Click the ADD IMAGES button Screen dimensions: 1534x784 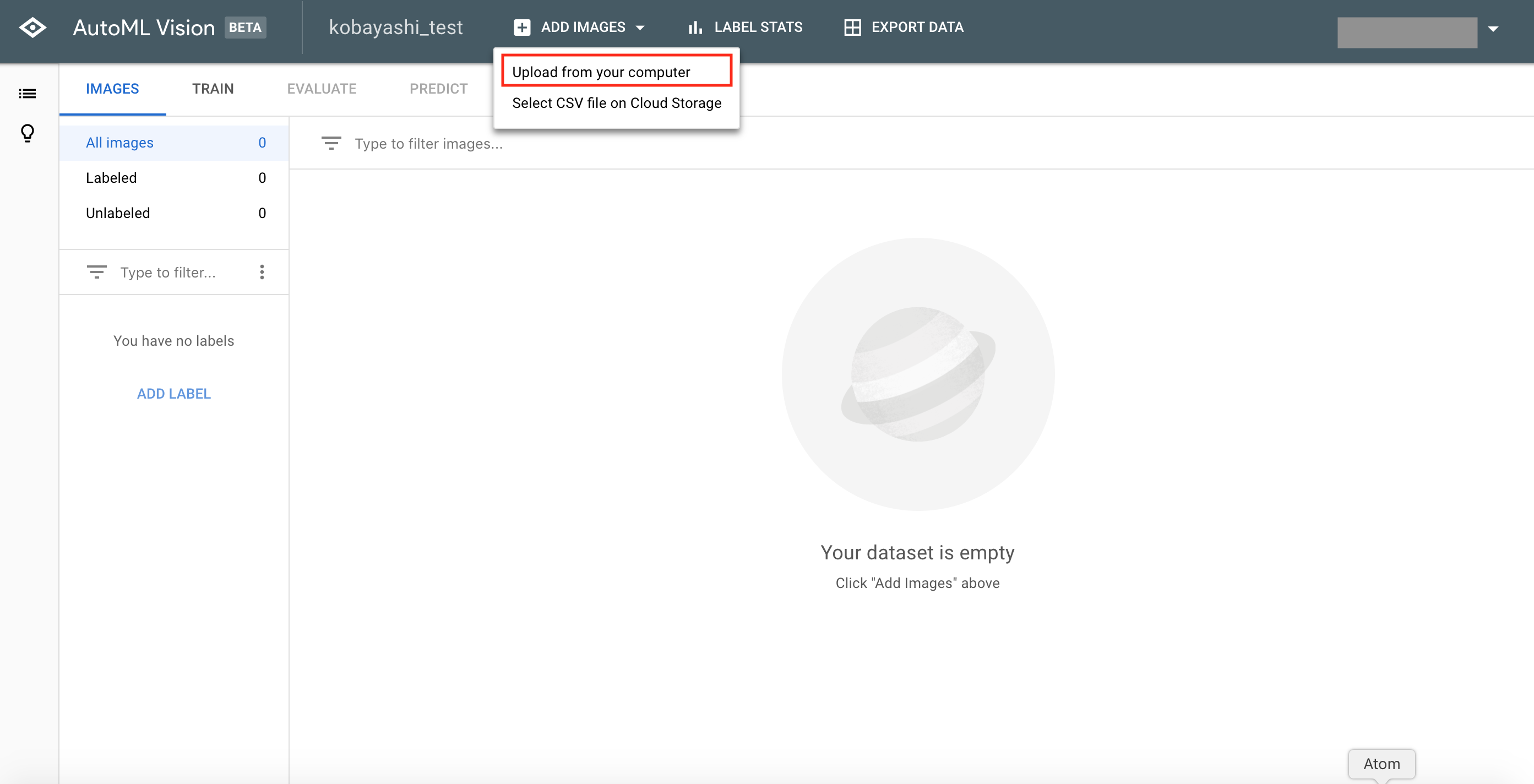point(579,28)
